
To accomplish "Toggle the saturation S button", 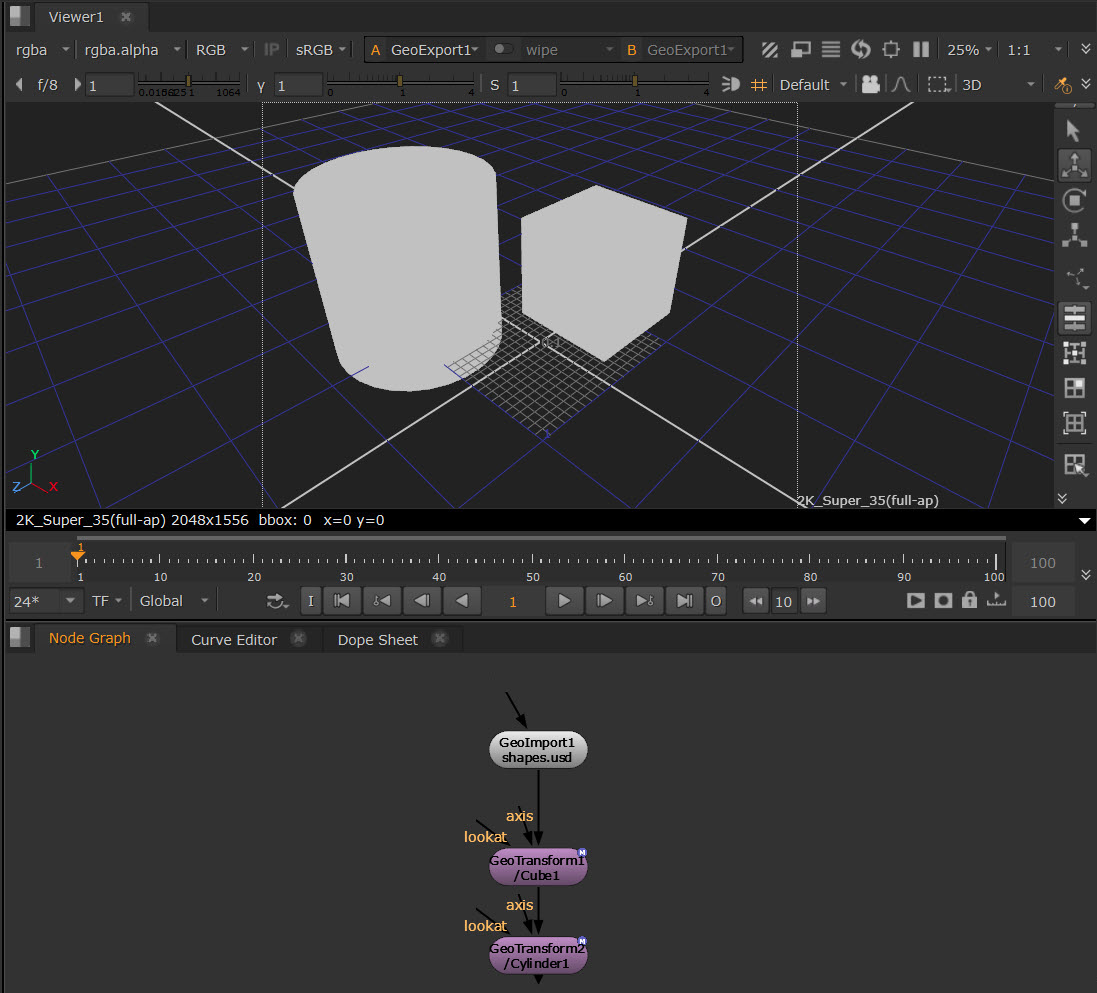I will point(495,85).
